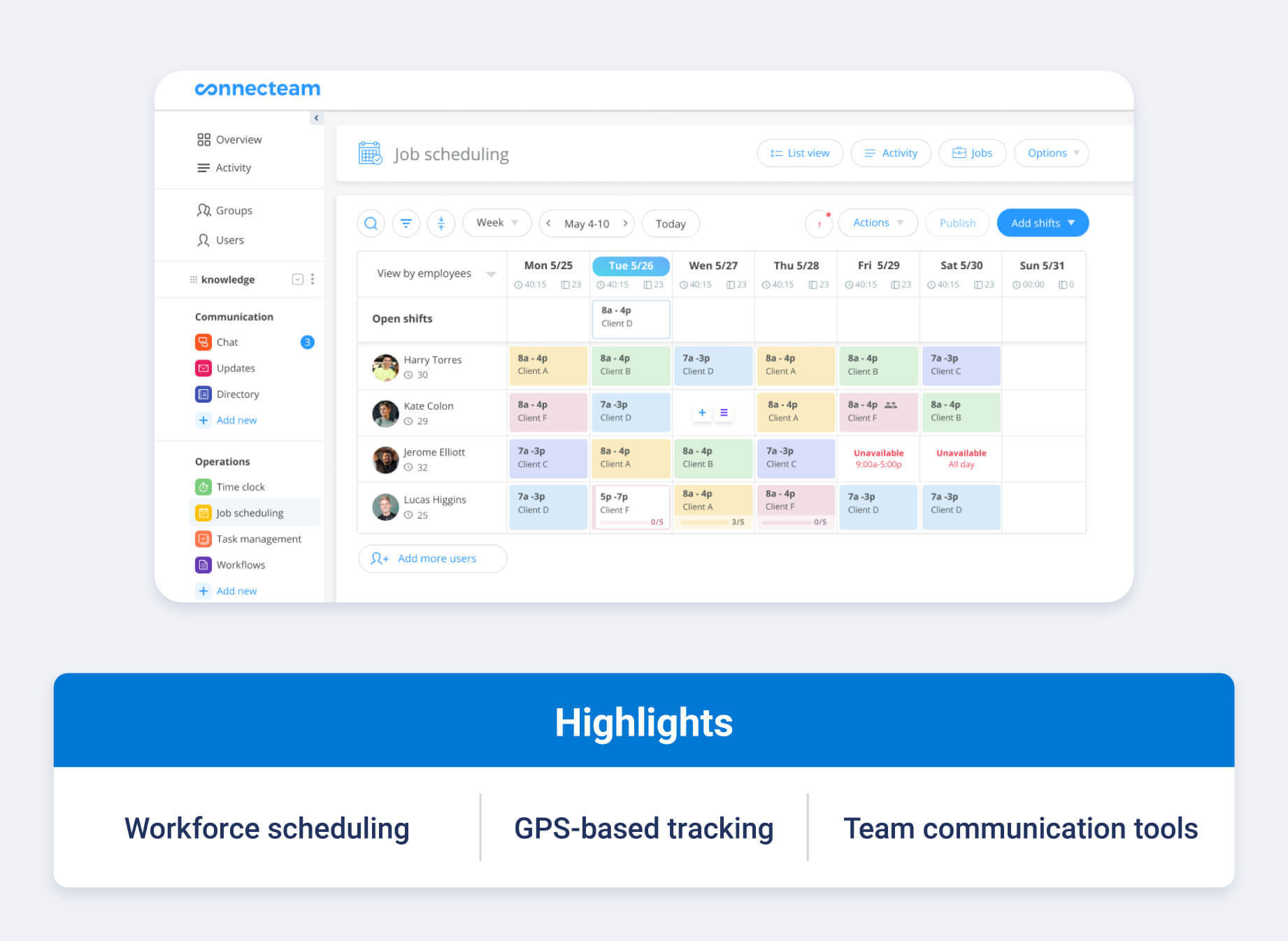The image size is (1288, 941).
Task: Open the Client D open shift
Action: pyautogui.click(x=631, y=319)
